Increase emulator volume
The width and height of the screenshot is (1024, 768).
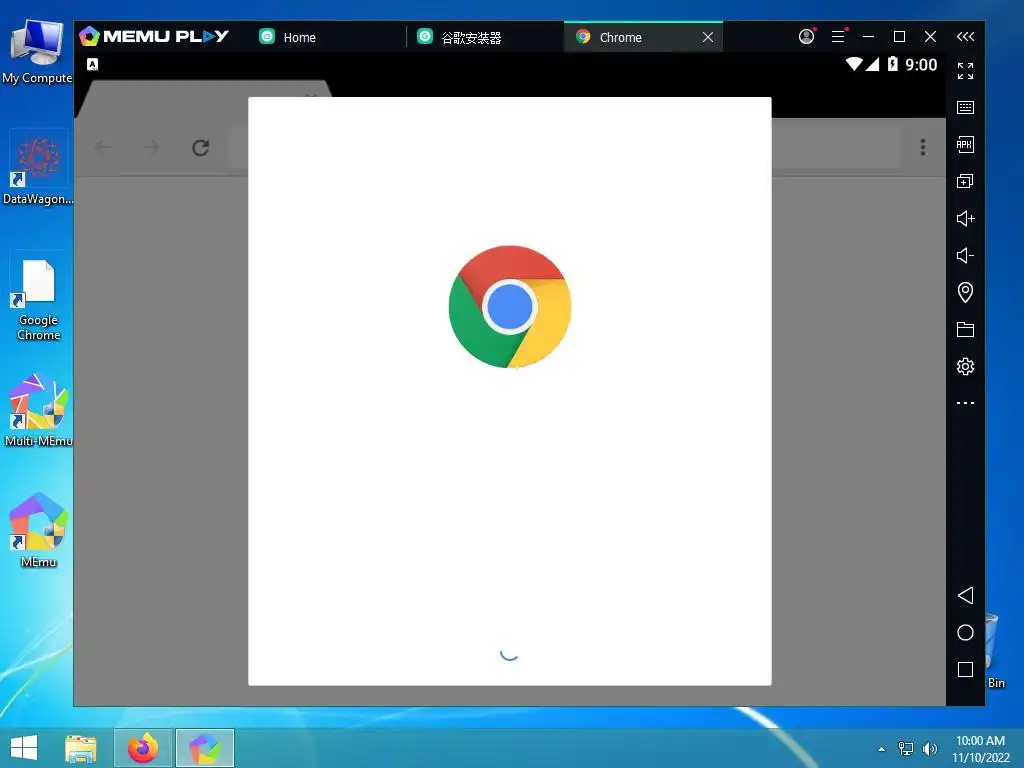pyautogui.click(x=965, y=218)
